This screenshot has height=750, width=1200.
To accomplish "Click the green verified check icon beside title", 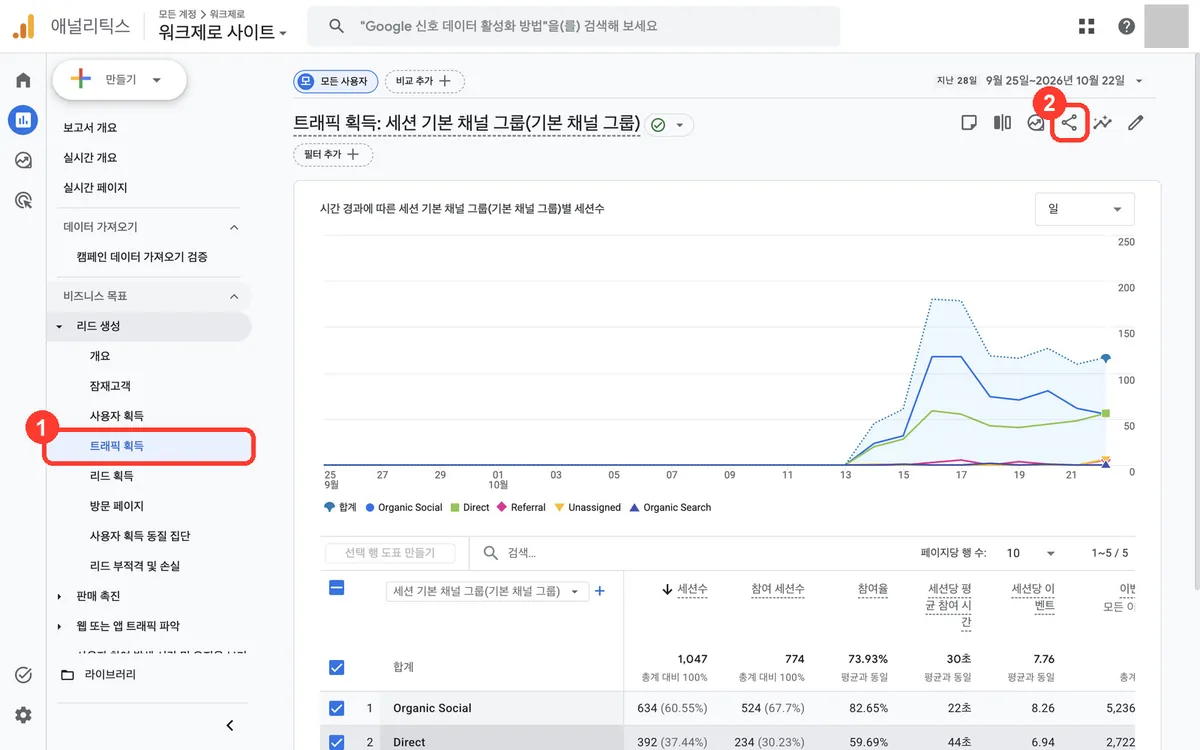I will (658, 125).
